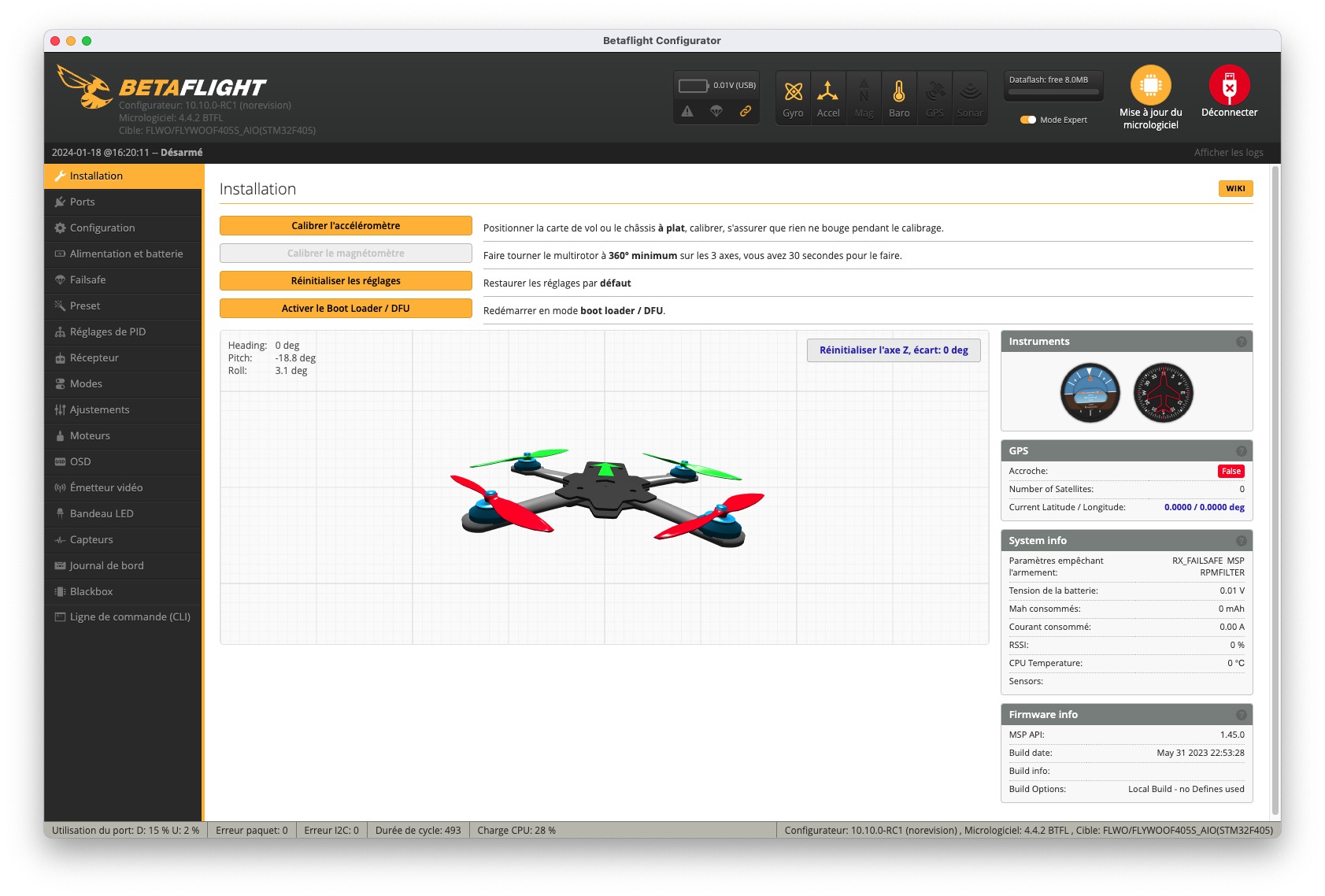This screenshot has height=896, width=1325.
Task: Click Réinitialiser les réglages button
Action: click(x=346, y=281)
